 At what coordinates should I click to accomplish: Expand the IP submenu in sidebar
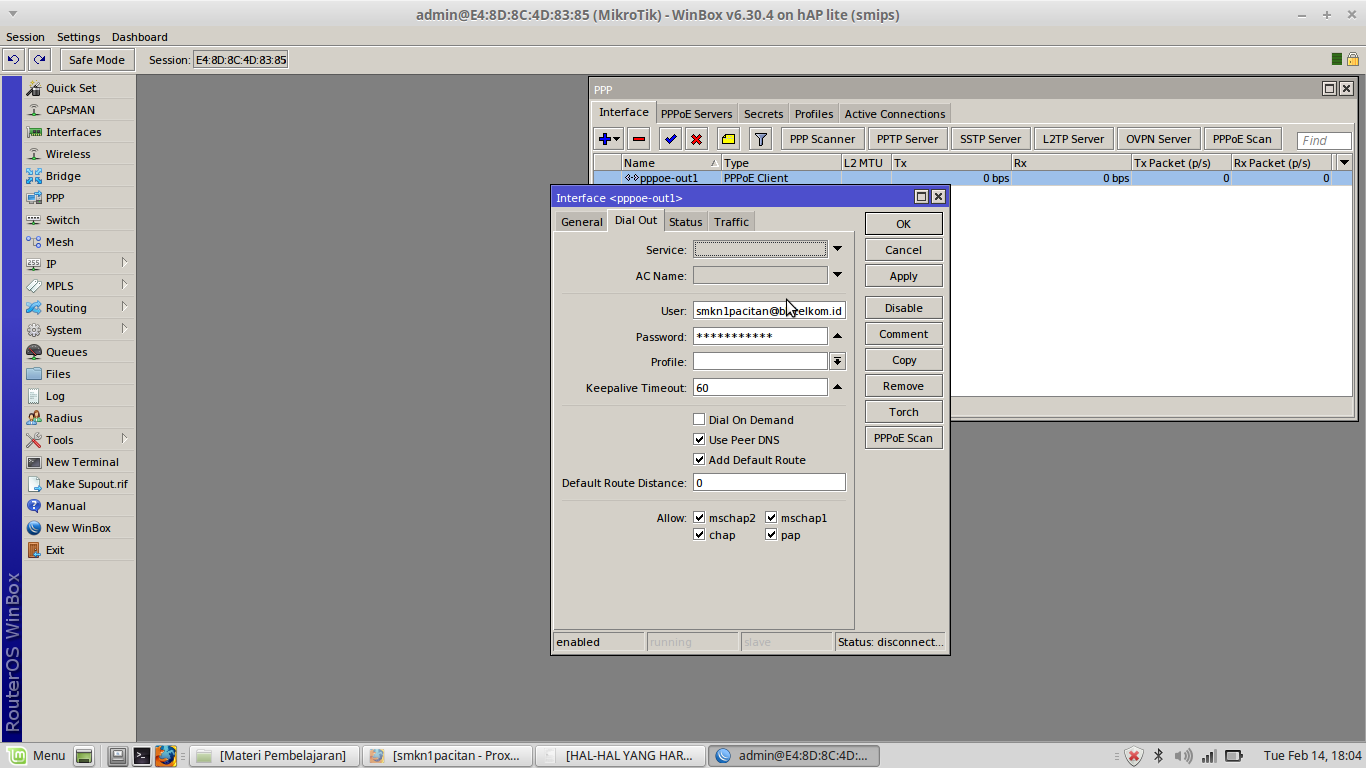[125, 263]
